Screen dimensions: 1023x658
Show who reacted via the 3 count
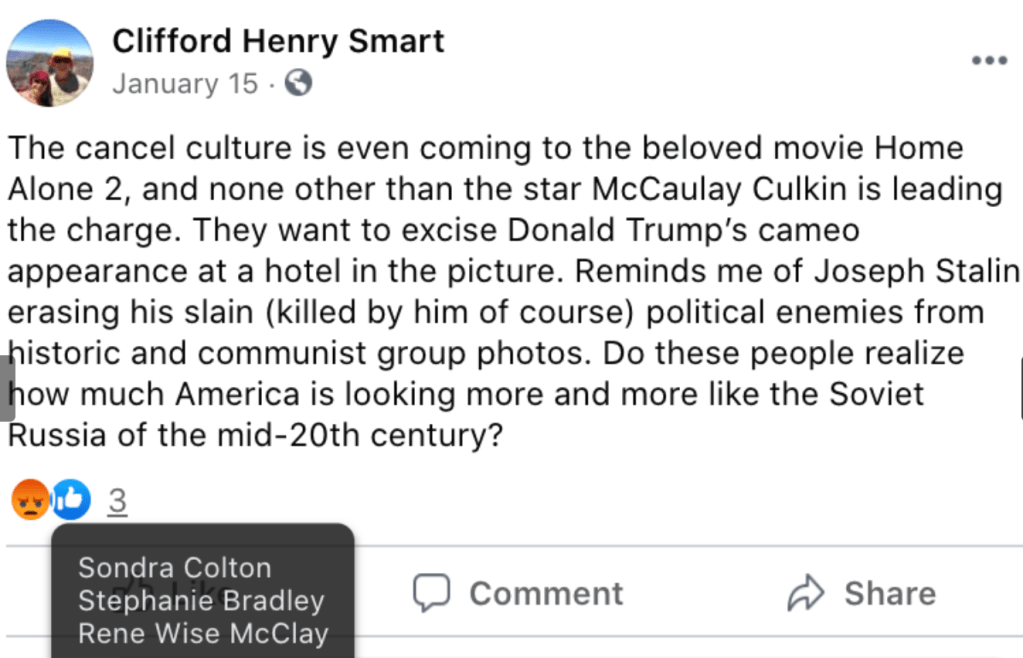[118, 501]
